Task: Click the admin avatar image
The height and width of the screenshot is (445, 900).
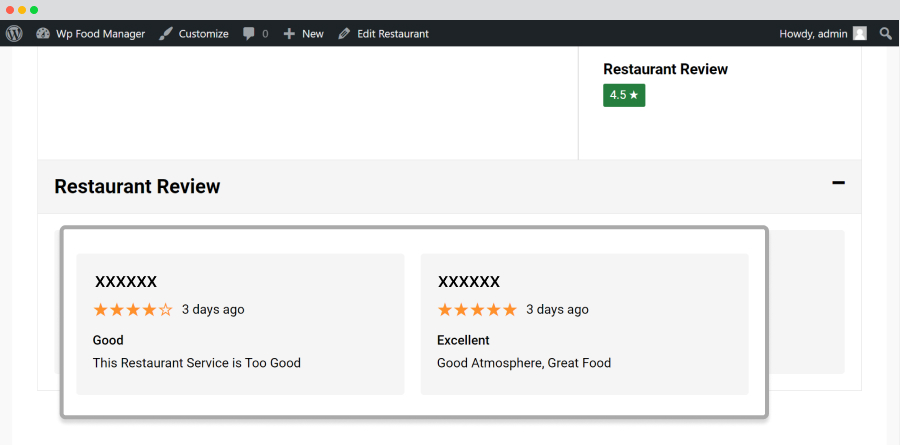Action: [x=859, y=34]
